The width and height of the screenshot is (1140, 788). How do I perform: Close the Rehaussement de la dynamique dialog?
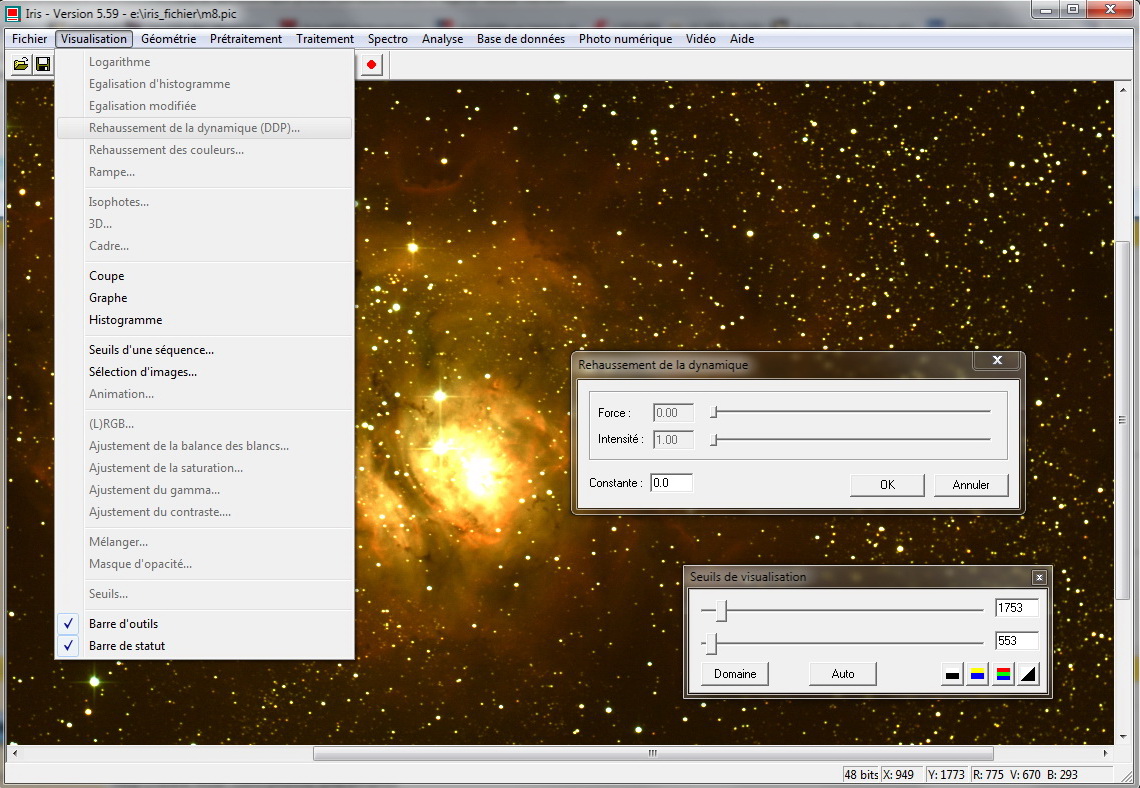[998, 360]
